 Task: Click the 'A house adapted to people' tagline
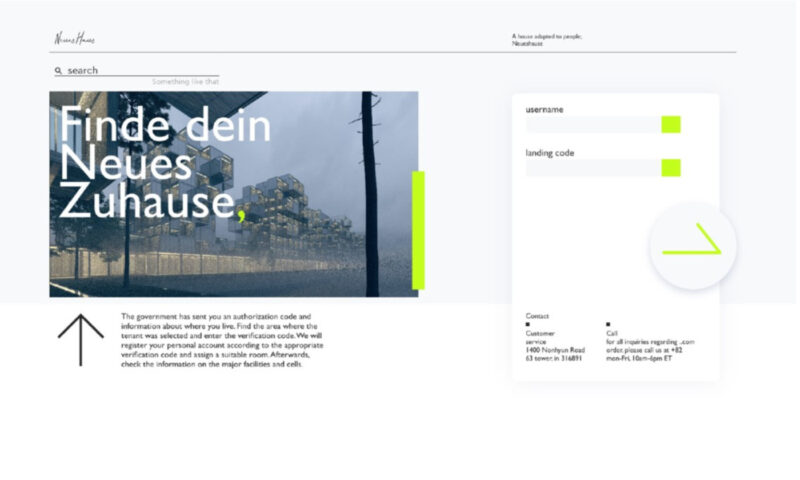(547, 40)
